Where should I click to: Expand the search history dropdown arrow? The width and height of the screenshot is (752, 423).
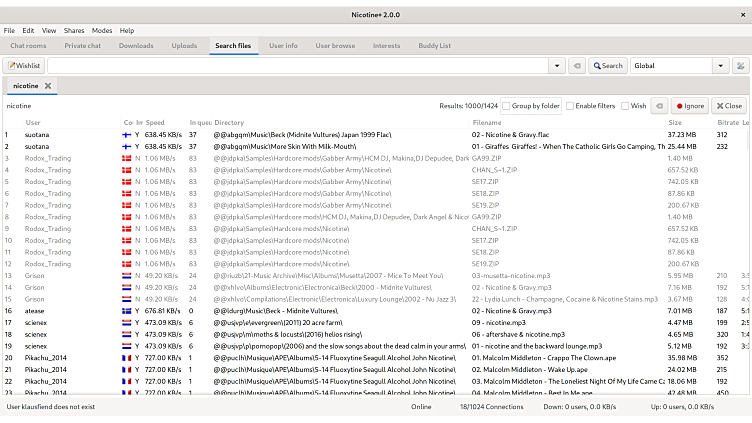click(x=557, y=66)
